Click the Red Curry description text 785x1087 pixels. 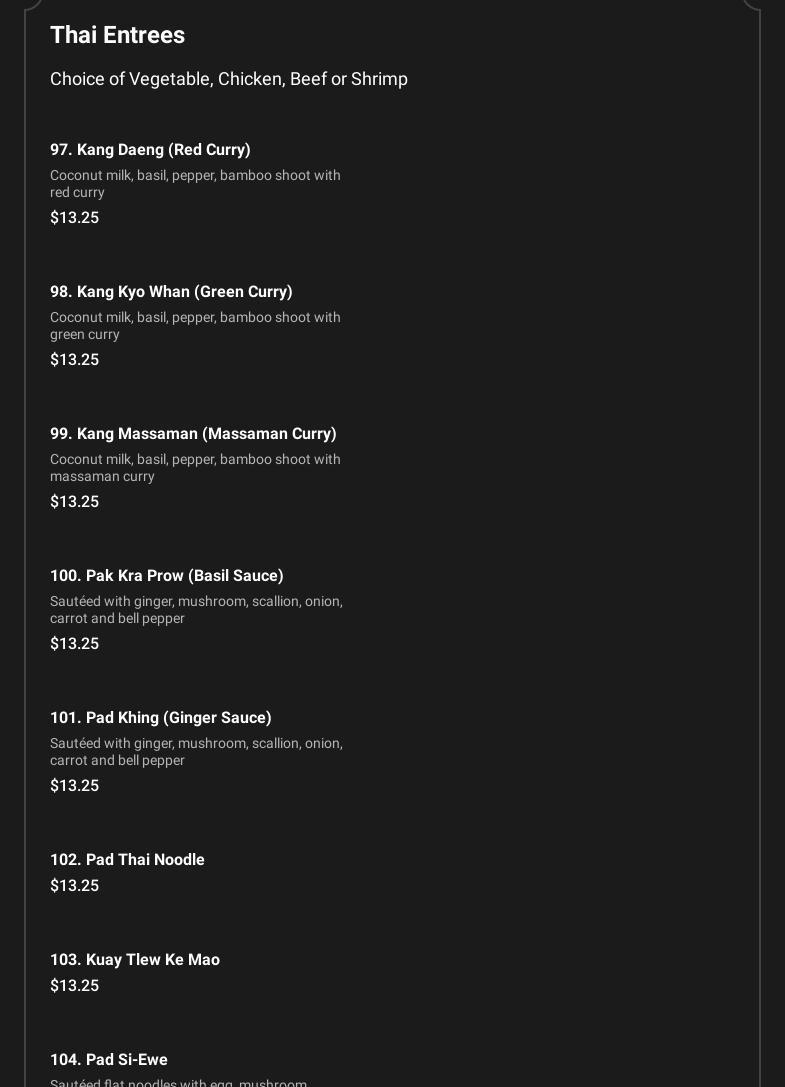tap(195, 184)
